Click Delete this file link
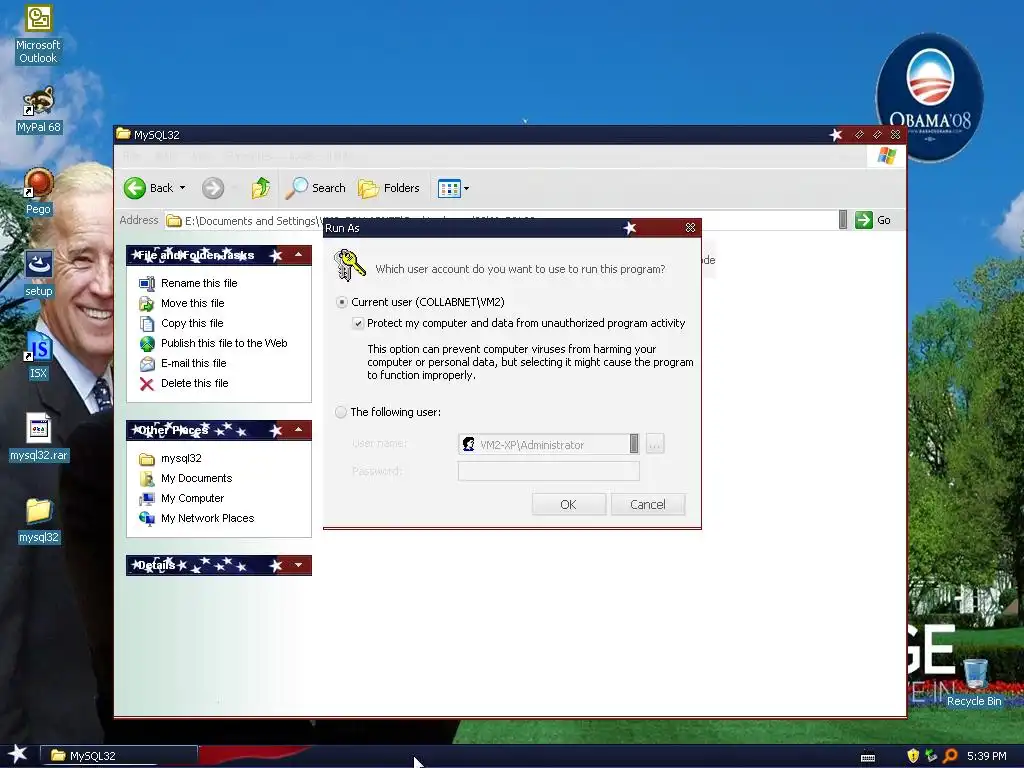Image resolution: width=1024 pixels, height=768 pixels. click(195, 383)
